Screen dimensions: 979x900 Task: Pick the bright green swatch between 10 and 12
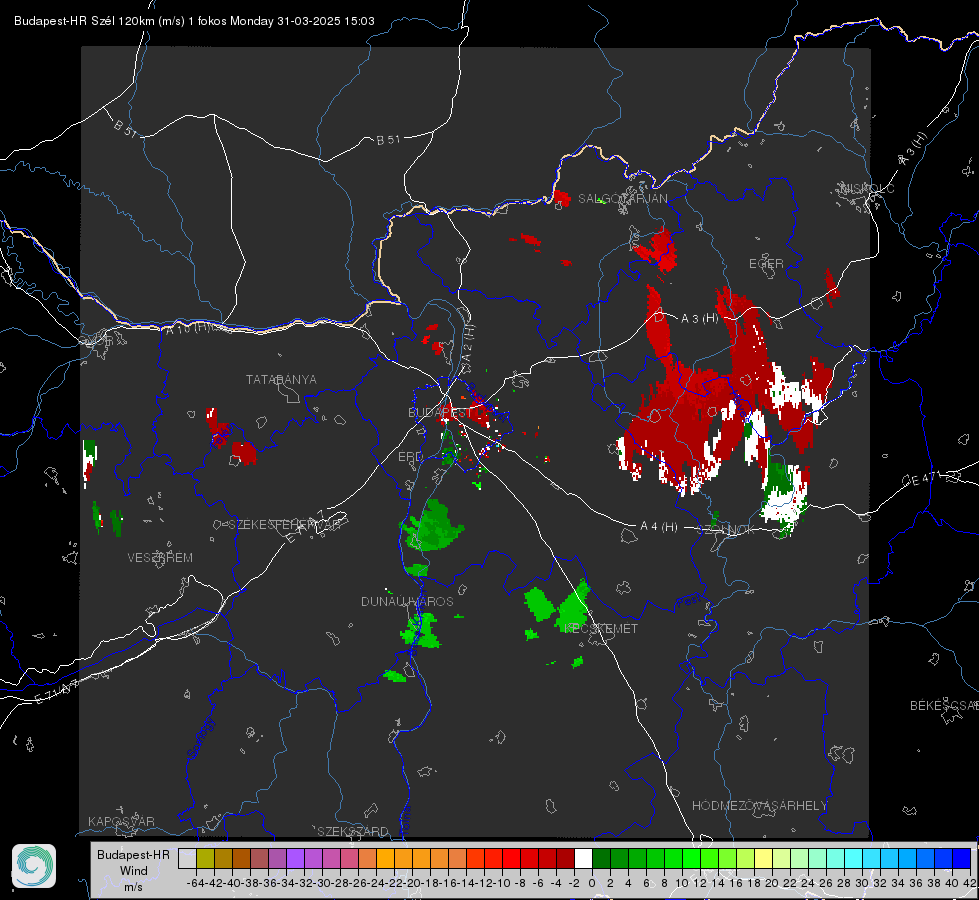pos(691,858)
